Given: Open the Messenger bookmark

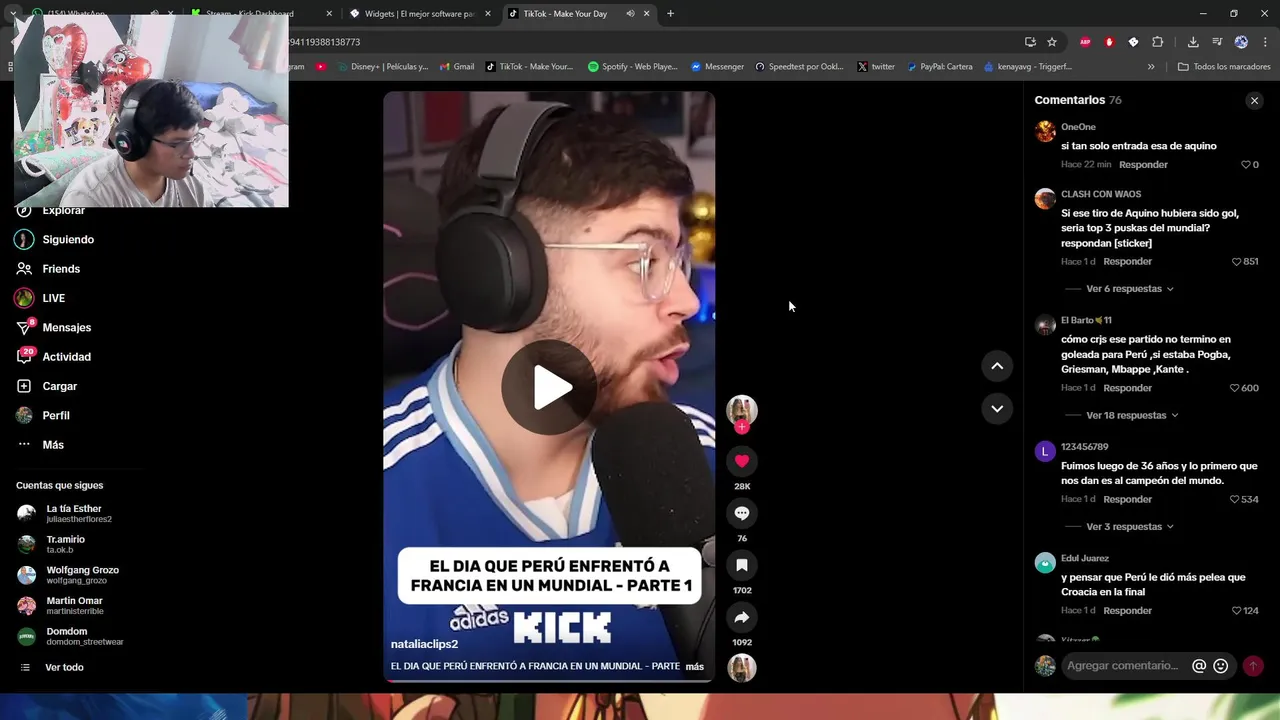Looking at the screenshot, I should point(718,67).
